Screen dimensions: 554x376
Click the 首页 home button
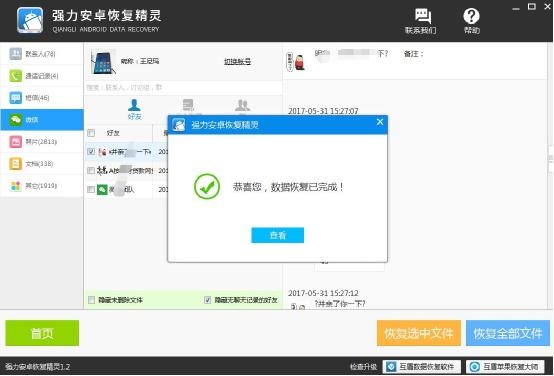[x=42, y=333]
